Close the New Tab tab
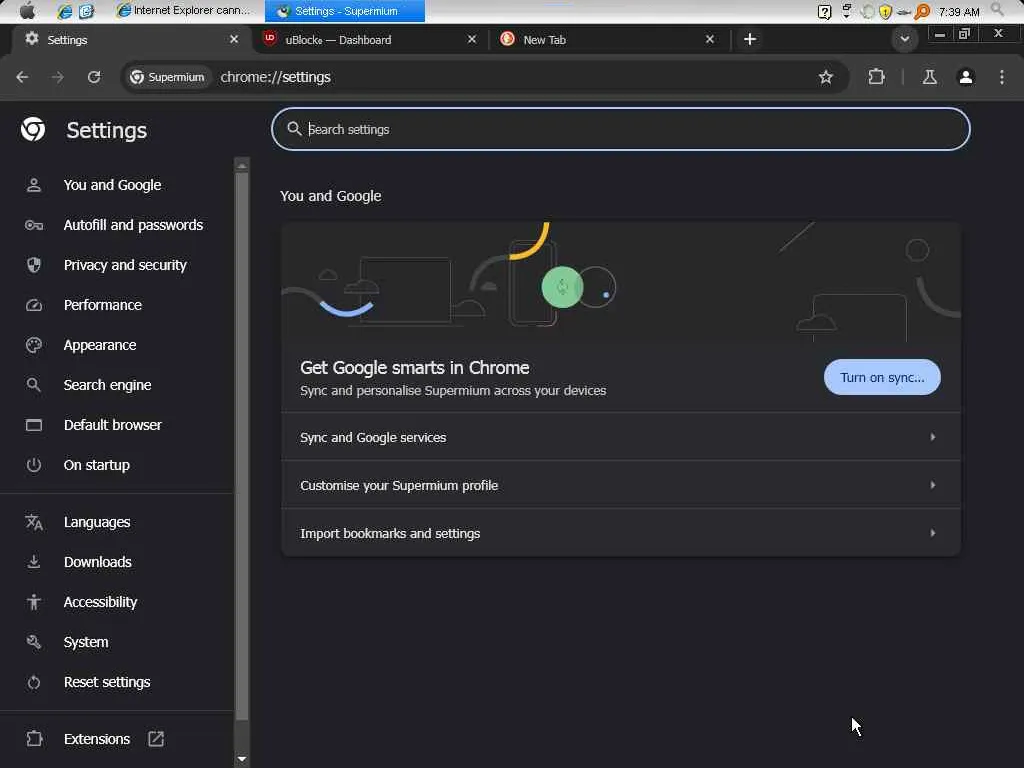 tap(710, 39)
